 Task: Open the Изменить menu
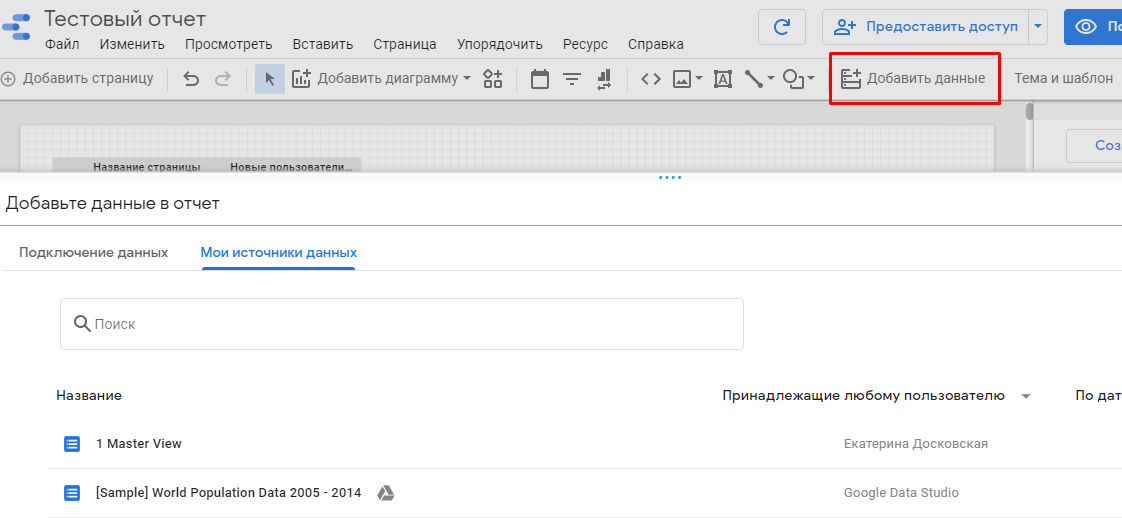[x=132, y=44]
